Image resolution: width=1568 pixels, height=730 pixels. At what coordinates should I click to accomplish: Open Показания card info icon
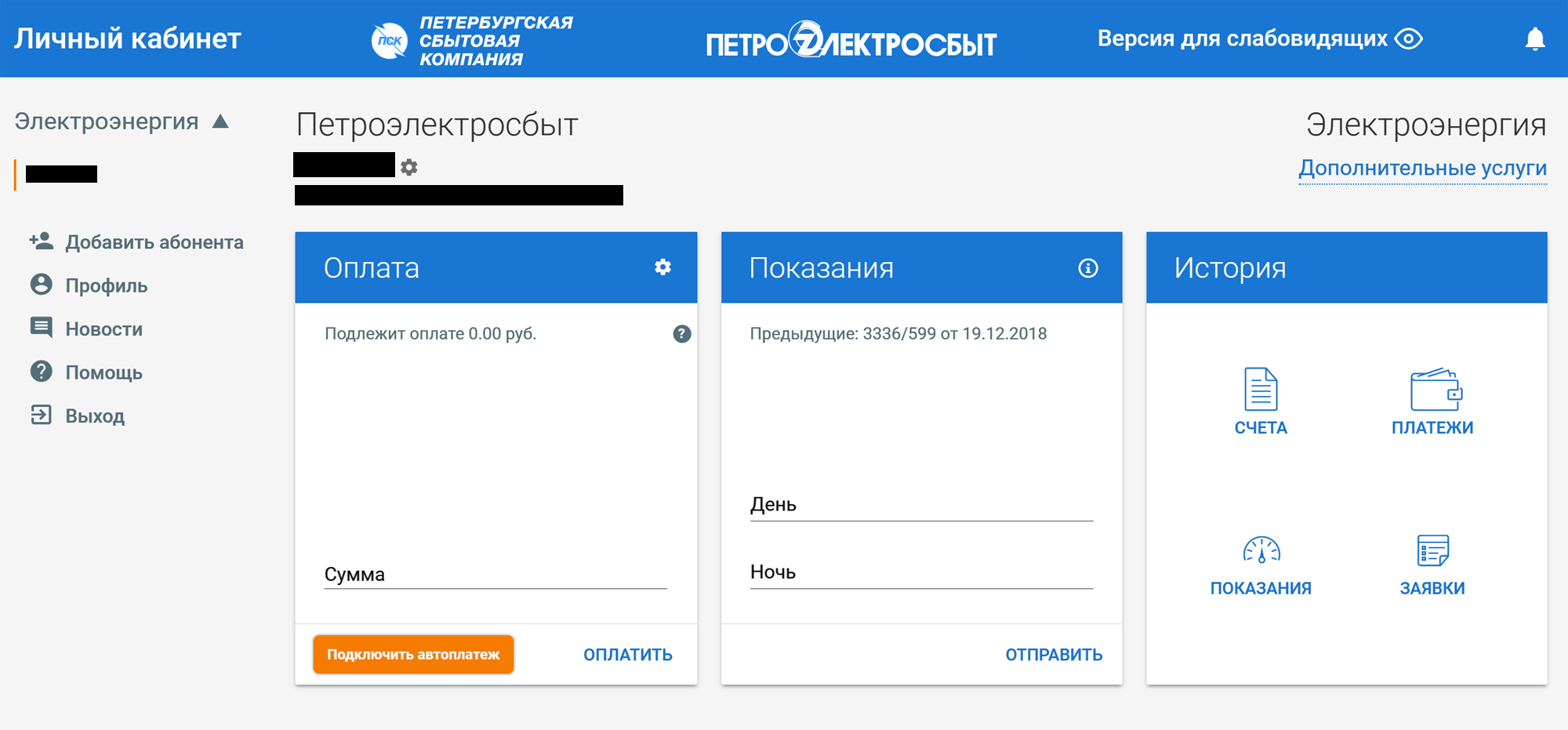coord(1088,268)
